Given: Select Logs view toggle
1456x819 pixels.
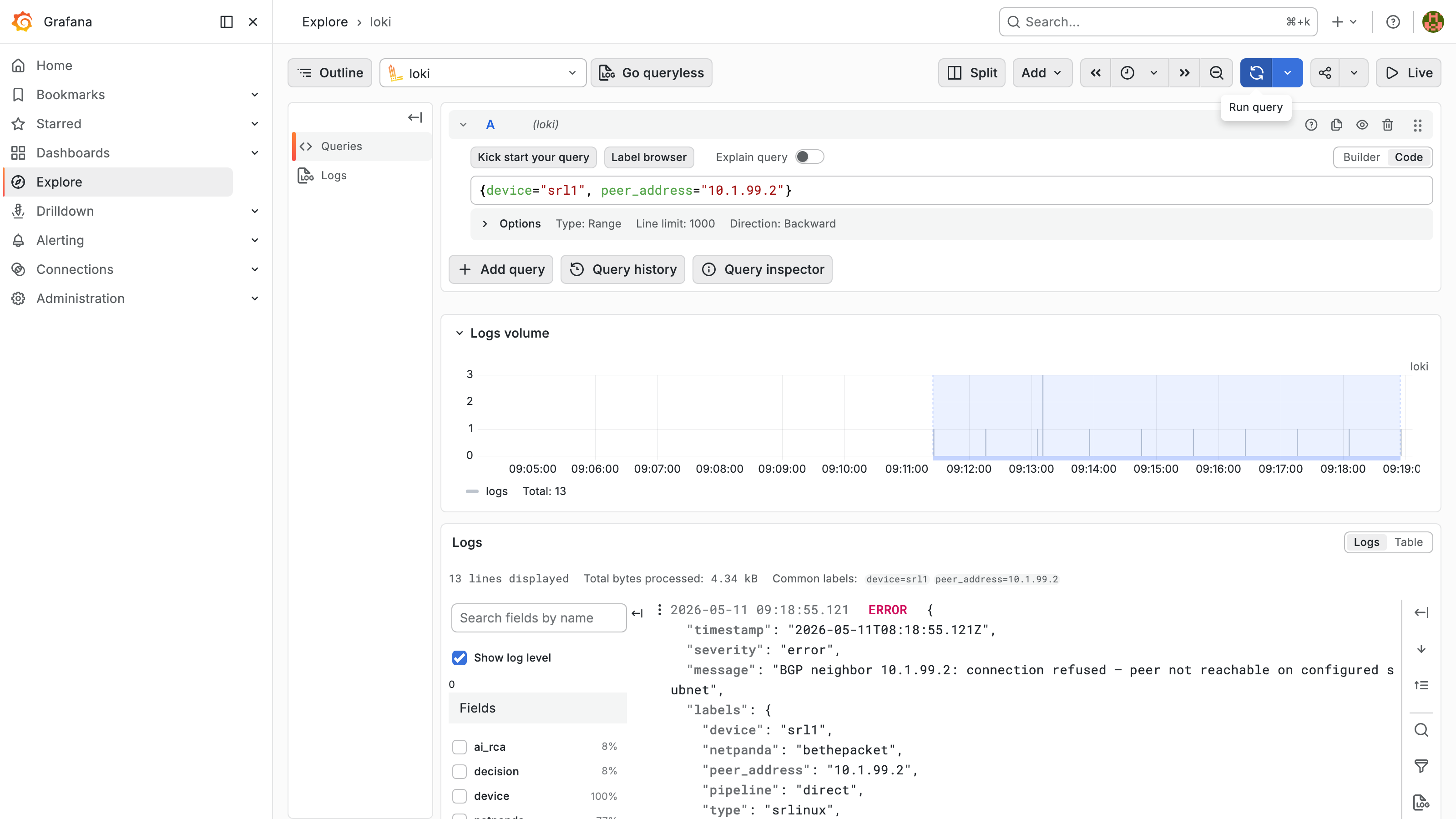Looking at the screenshot, I should pyautogui.click(x=1366, y=542).
